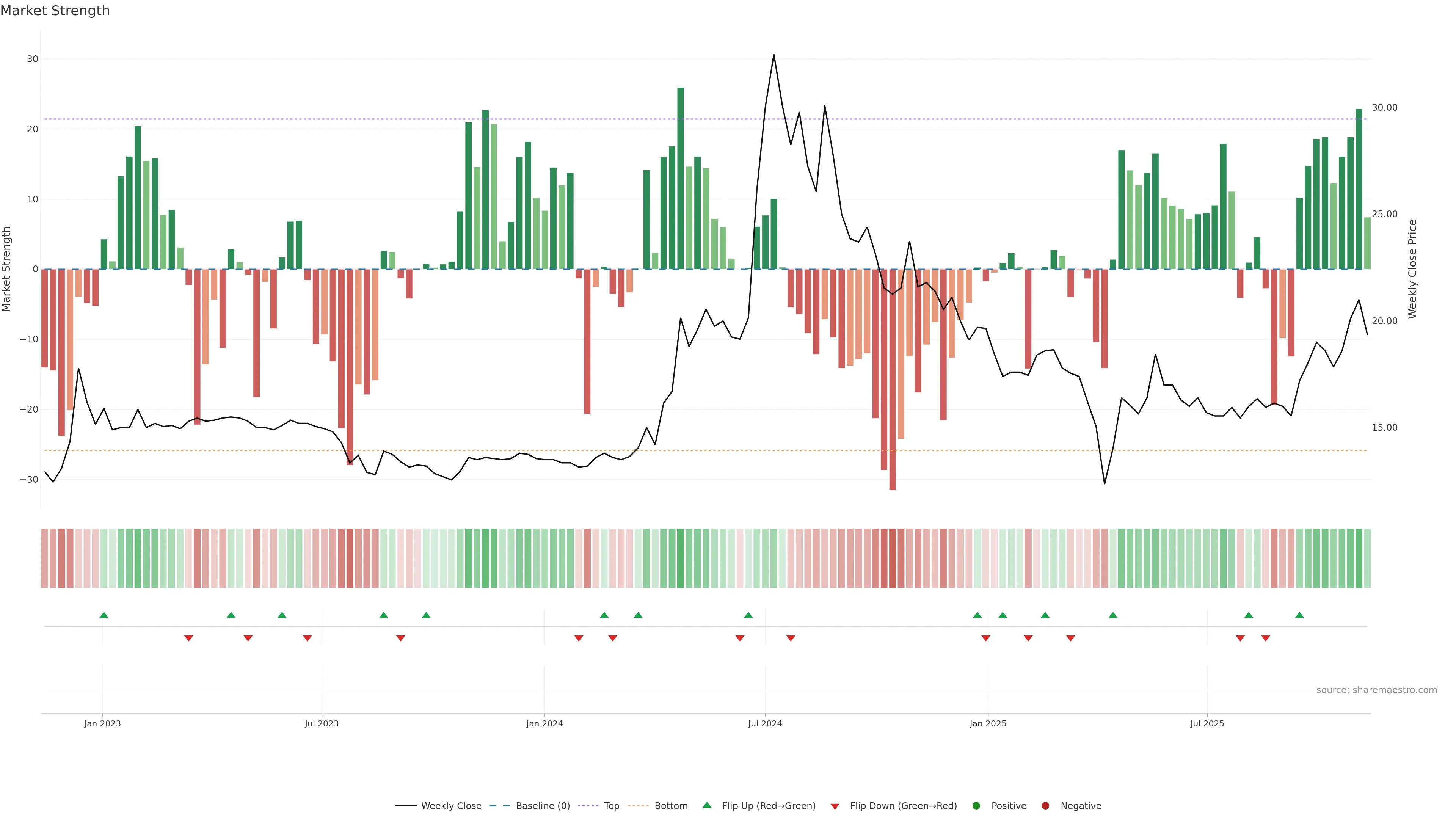1456x819 pixels.
Task: Select the rightmost red flip-down triangle marker
Action: point(1266,638)
